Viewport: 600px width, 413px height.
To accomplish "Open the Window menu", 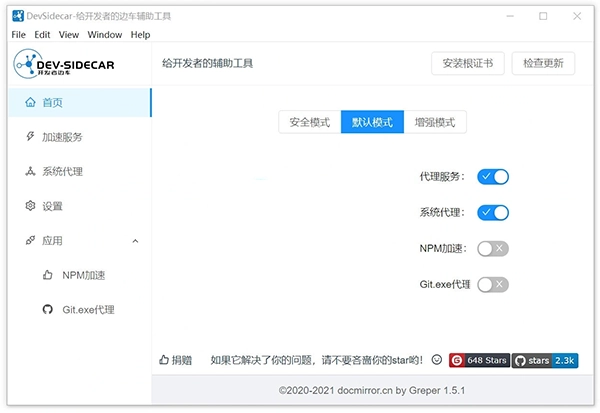I will [104, 34].
